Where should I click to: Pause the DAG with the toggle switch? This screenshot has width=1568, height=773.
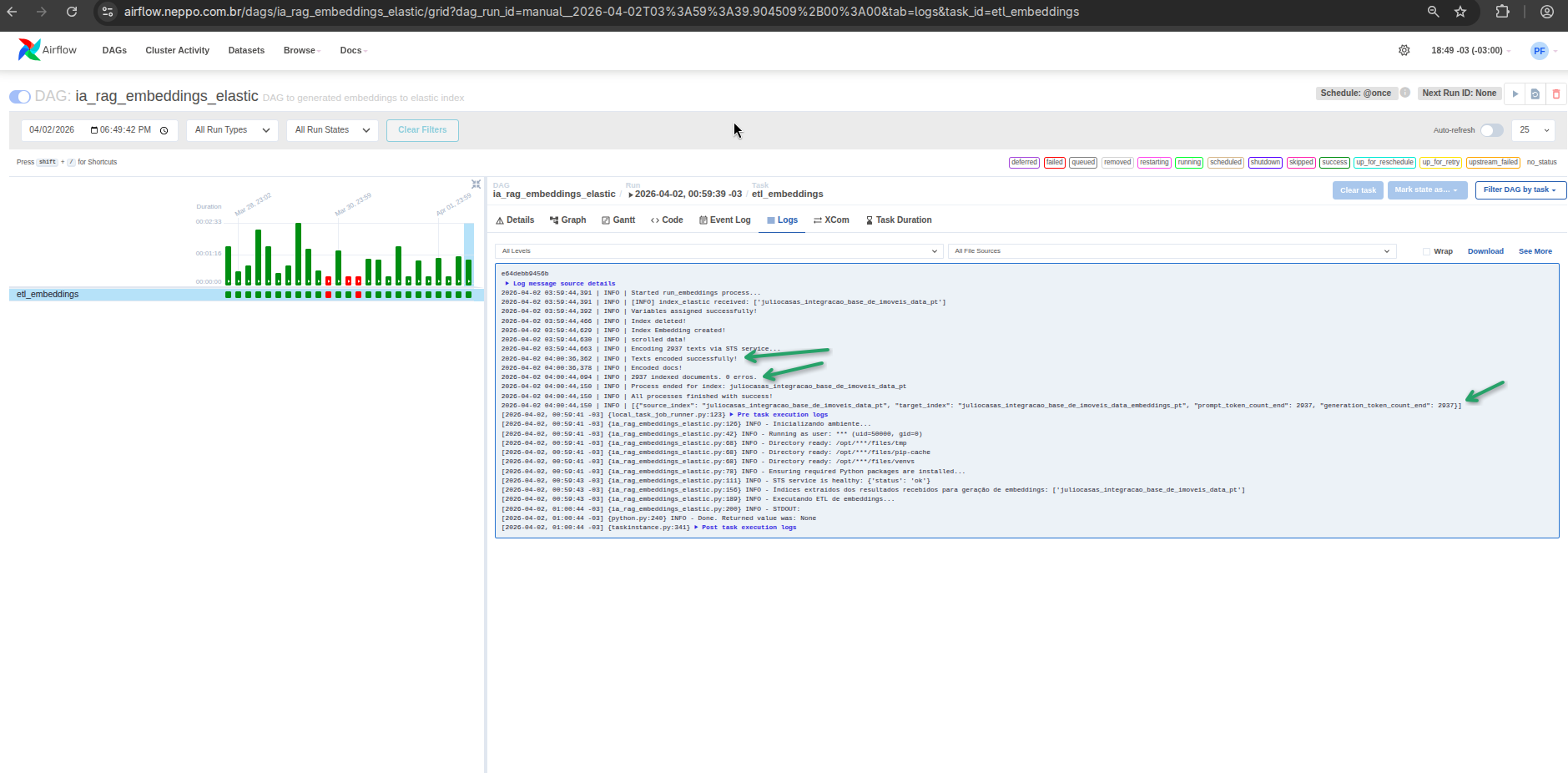(x=20, y=97)
